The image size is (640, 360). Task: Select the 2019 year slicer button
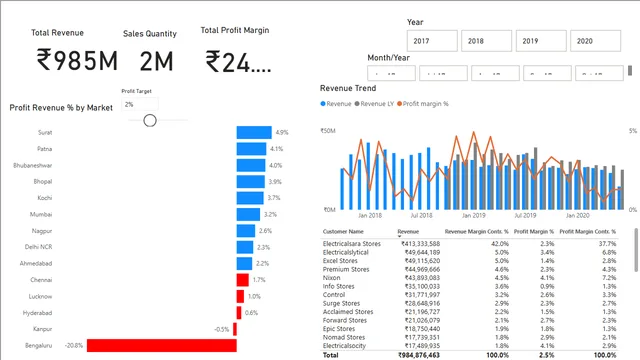click(x=541, y=41)
